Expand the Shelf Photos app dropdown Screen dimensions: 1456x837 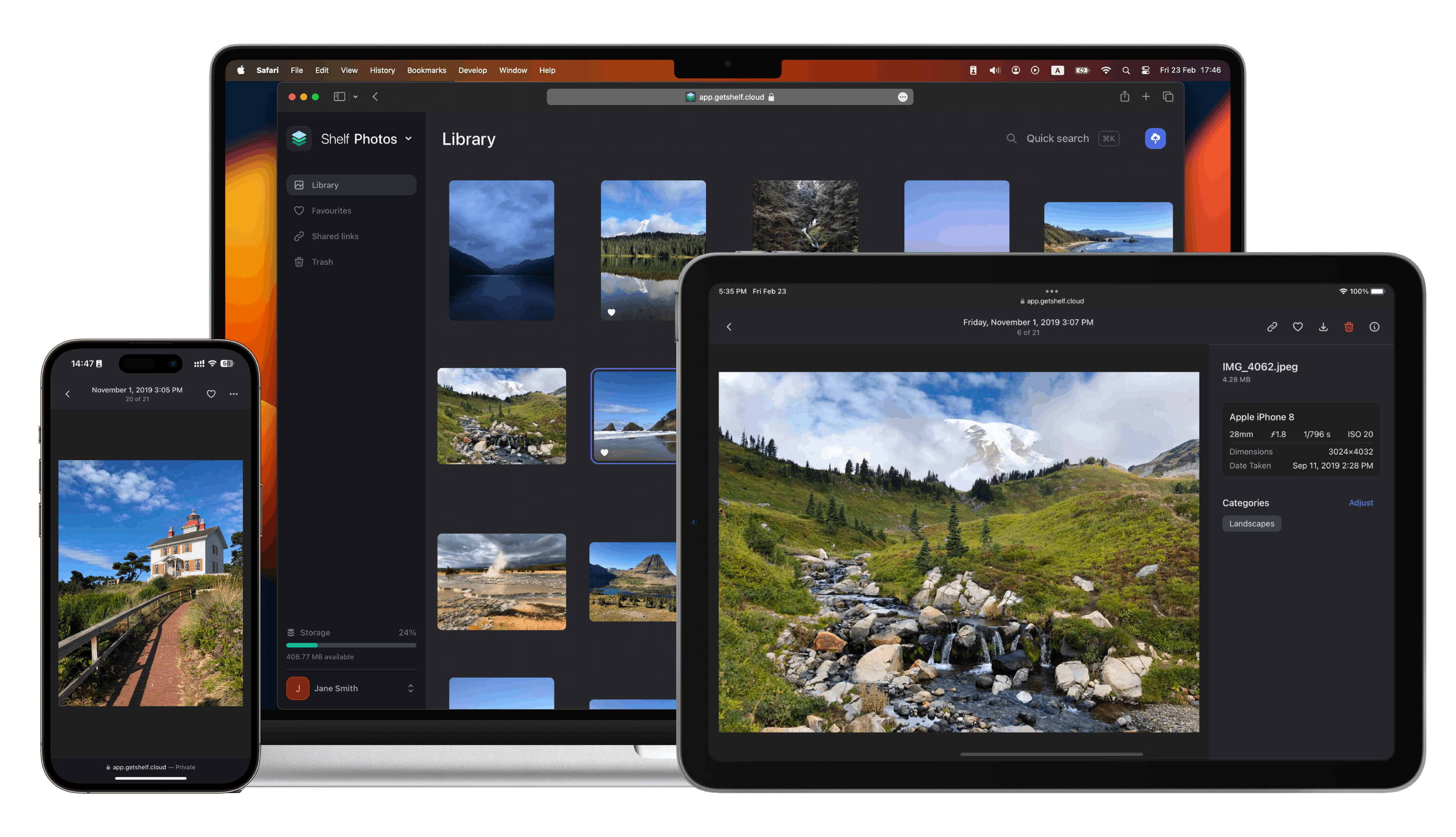(408, 139)
